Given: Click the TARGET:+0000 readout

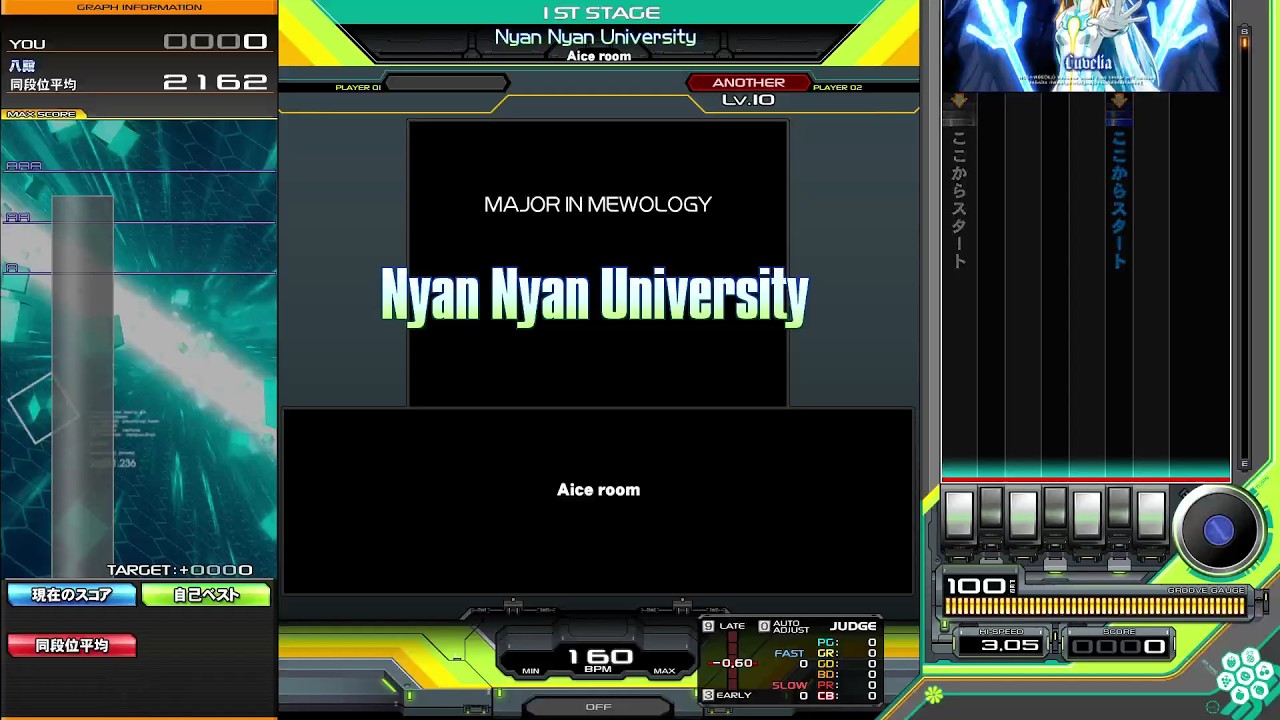Looking at the screenshot, I should [180, 570].
